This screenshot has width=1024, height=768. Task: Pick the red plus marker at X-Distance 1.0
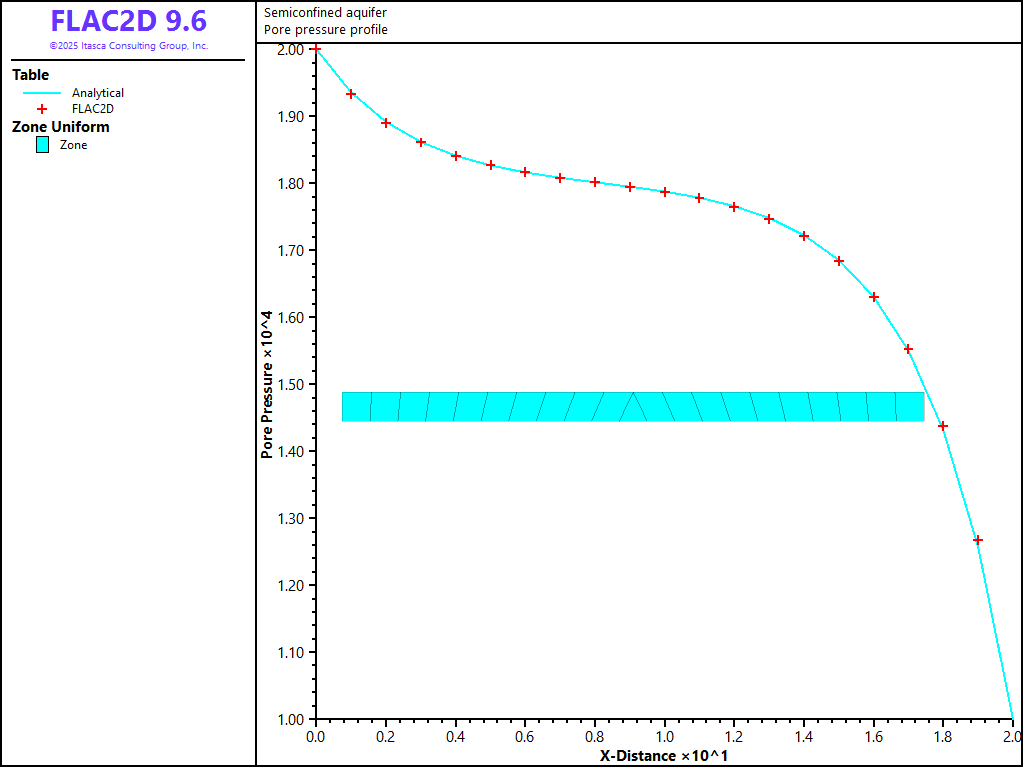click(665, 192)
